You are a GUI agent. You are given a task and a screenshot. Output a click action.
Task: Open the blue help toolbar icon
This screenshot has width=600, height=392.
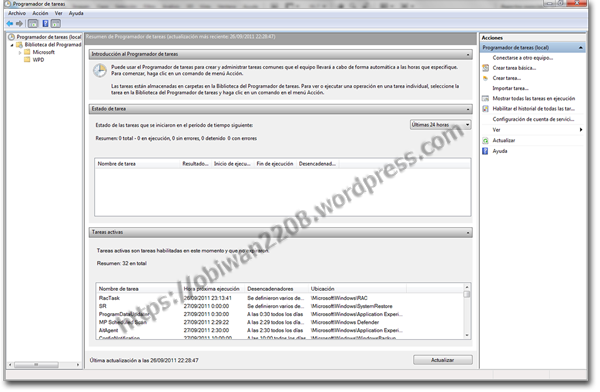[x=45, y=24]
